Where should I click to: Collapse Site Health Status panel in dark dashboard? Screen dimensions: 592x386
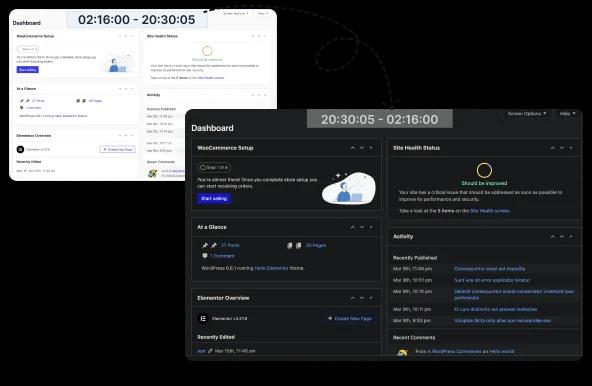(571, 148)
